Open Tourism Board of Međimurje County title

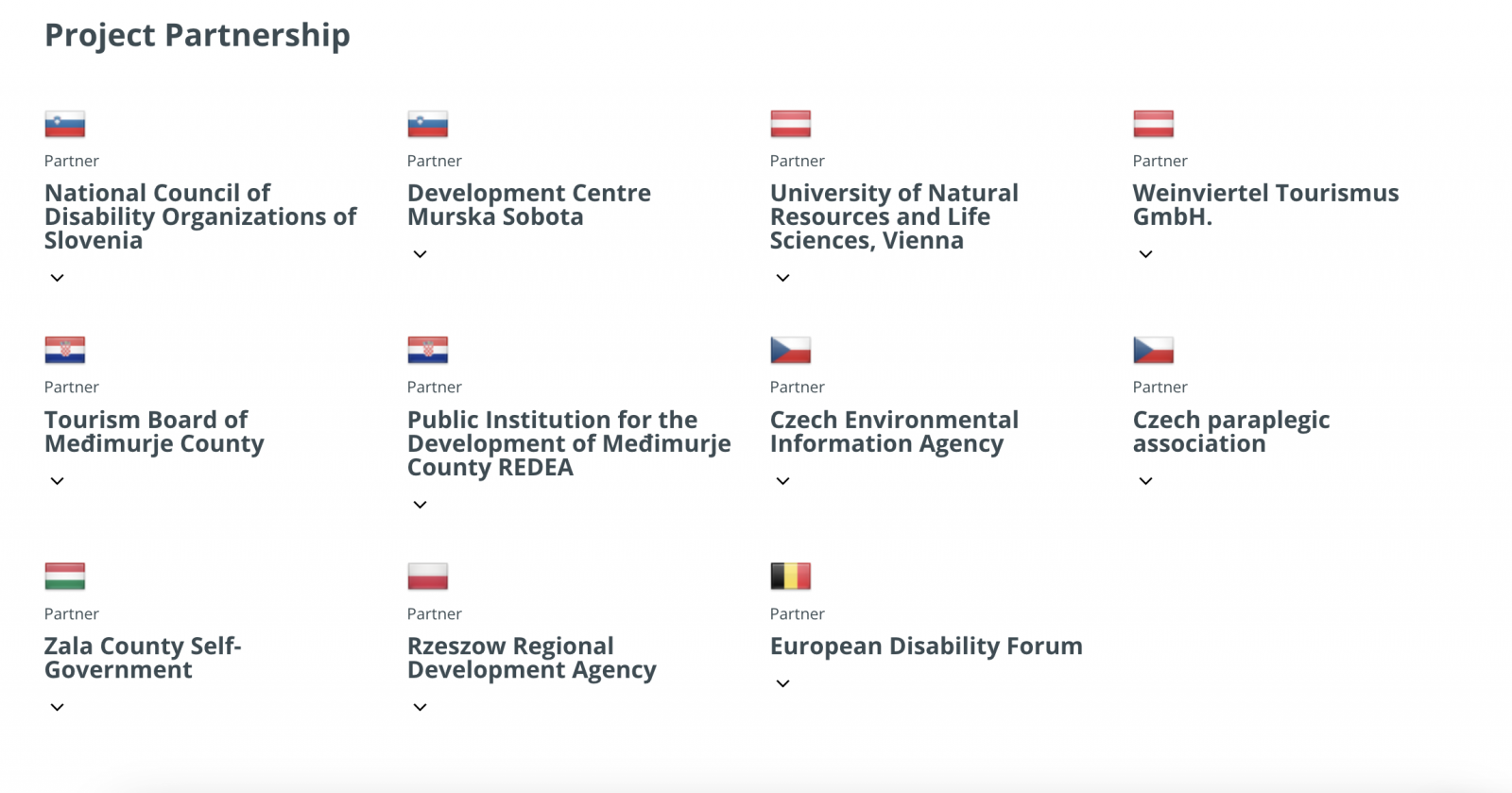pos(154,432)
